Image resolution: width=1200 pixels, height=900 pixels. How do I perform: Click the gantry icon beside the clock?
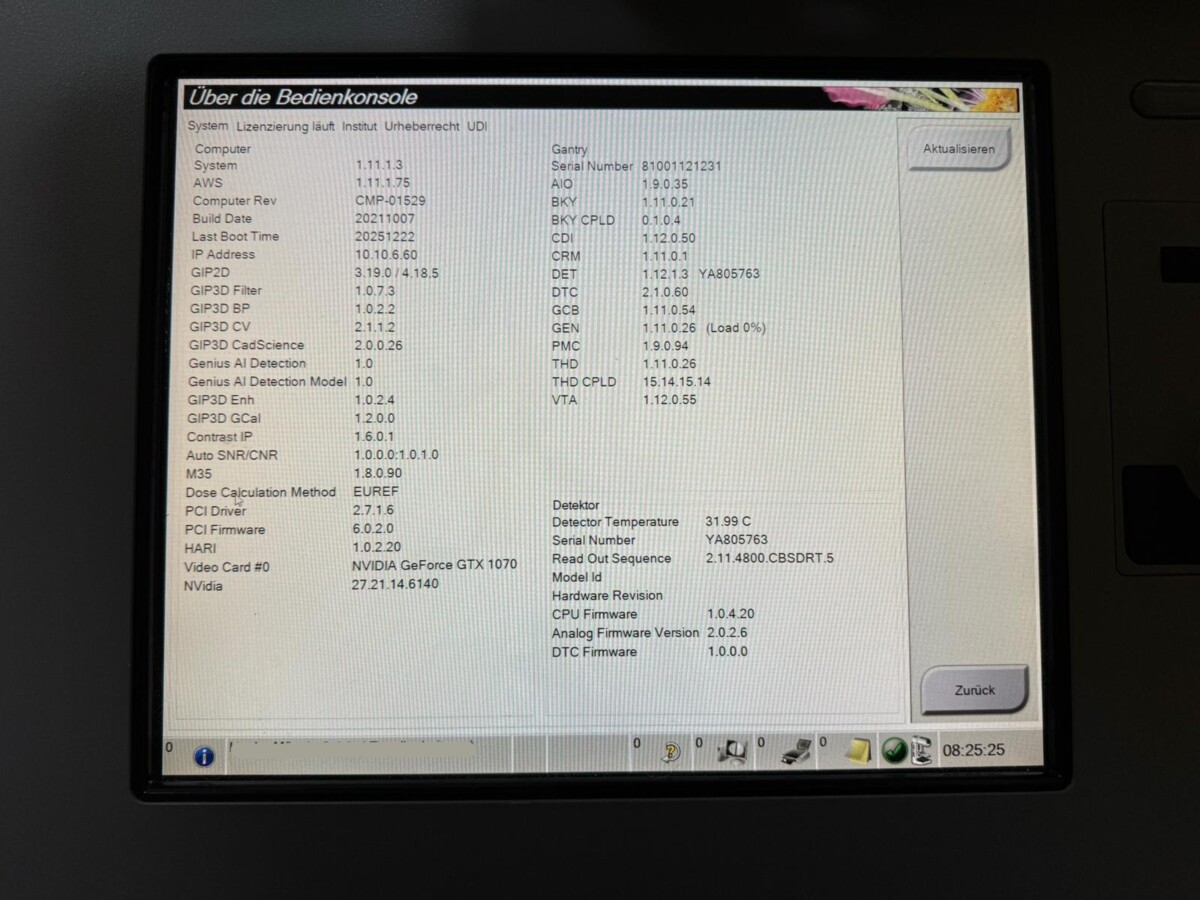click(920, 753)
